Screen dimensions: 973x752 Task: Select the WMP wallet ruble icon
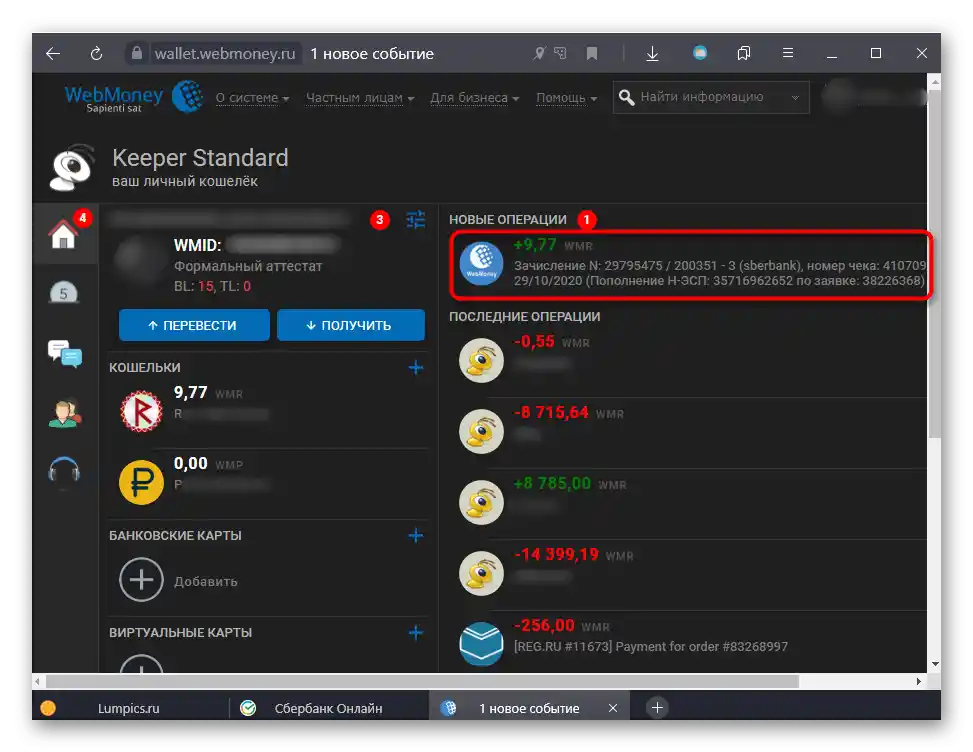click(141, 482)
